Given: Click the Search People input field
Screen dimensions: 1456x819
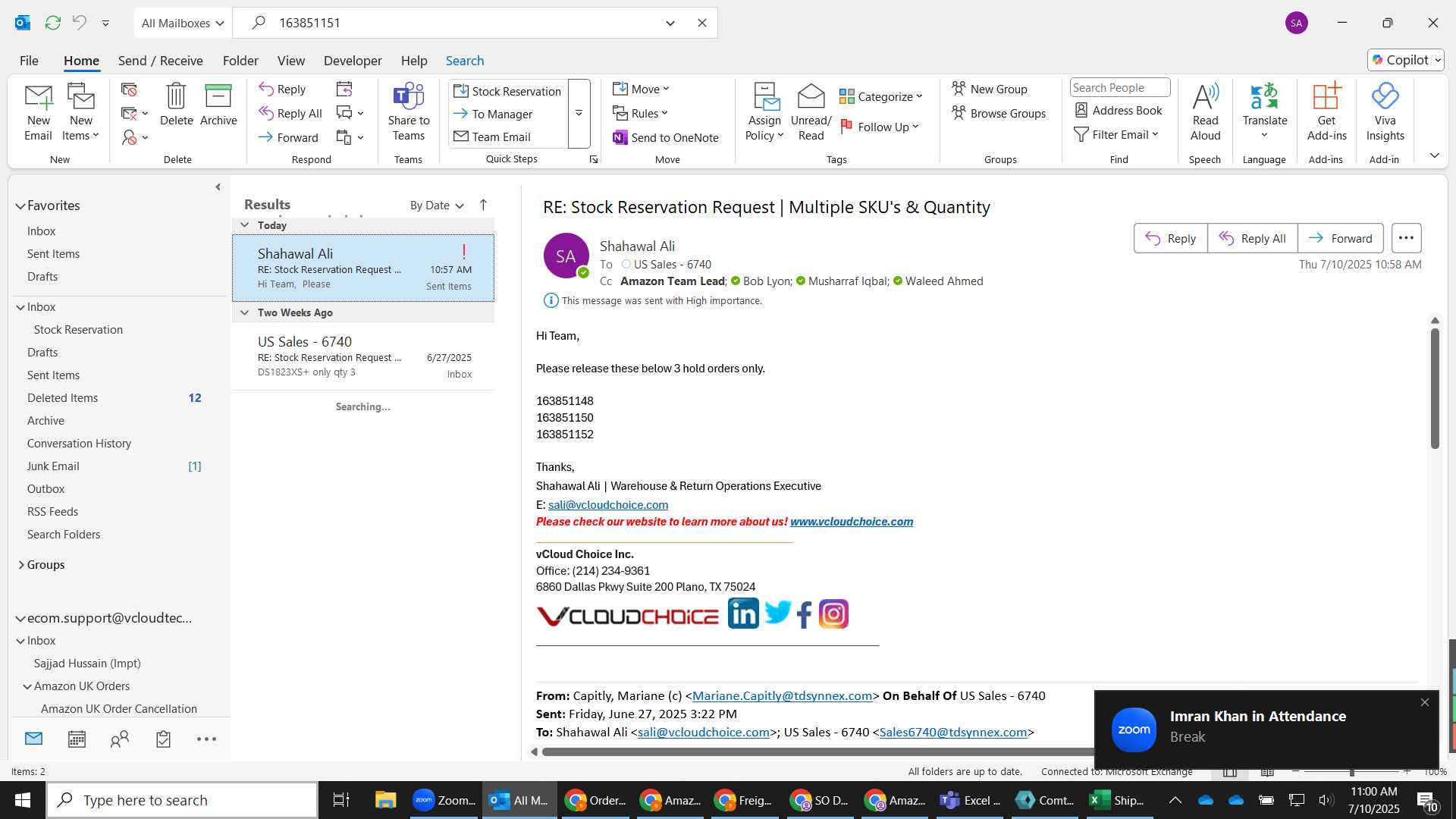Looking at the screenshot, I should (x=1119, y=88).
